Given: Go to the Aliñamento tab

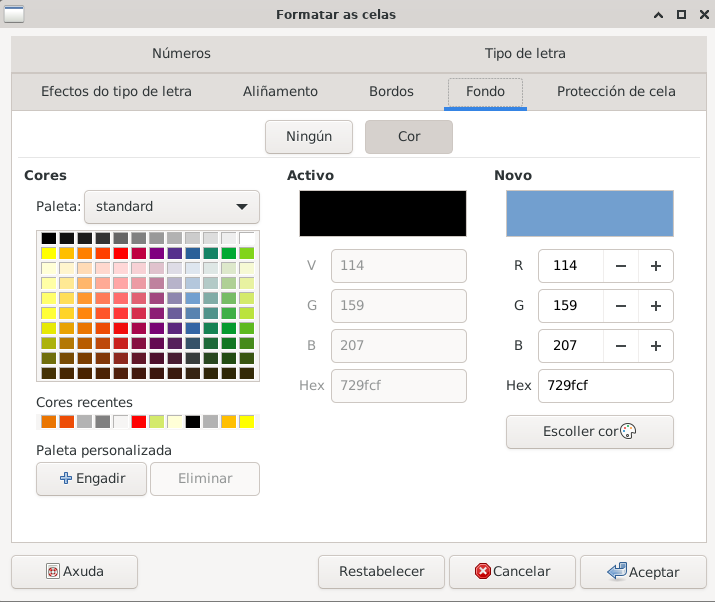Looking at the screenshot, I should 280,91.
